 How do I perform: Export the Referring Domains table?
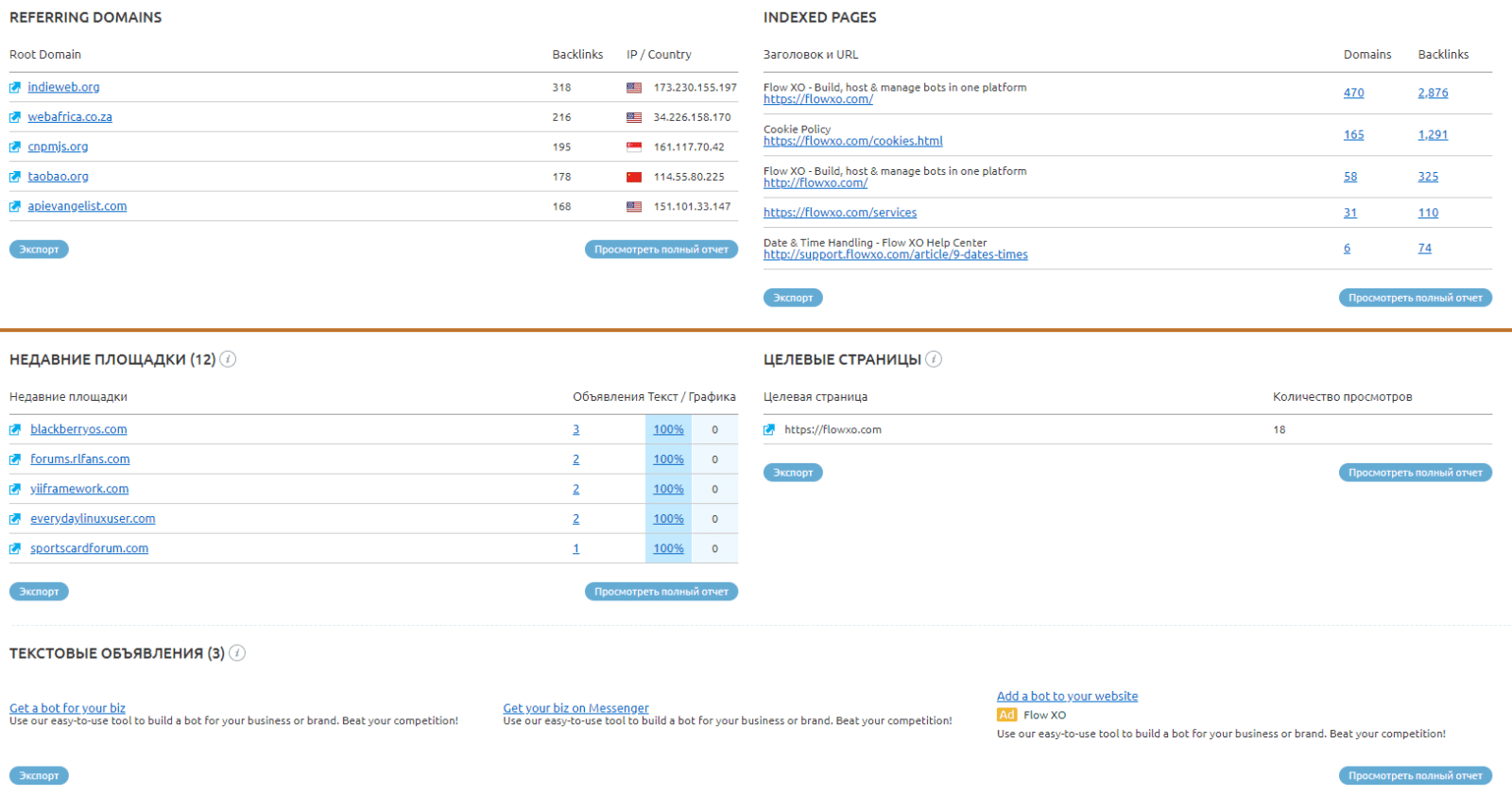39,250
